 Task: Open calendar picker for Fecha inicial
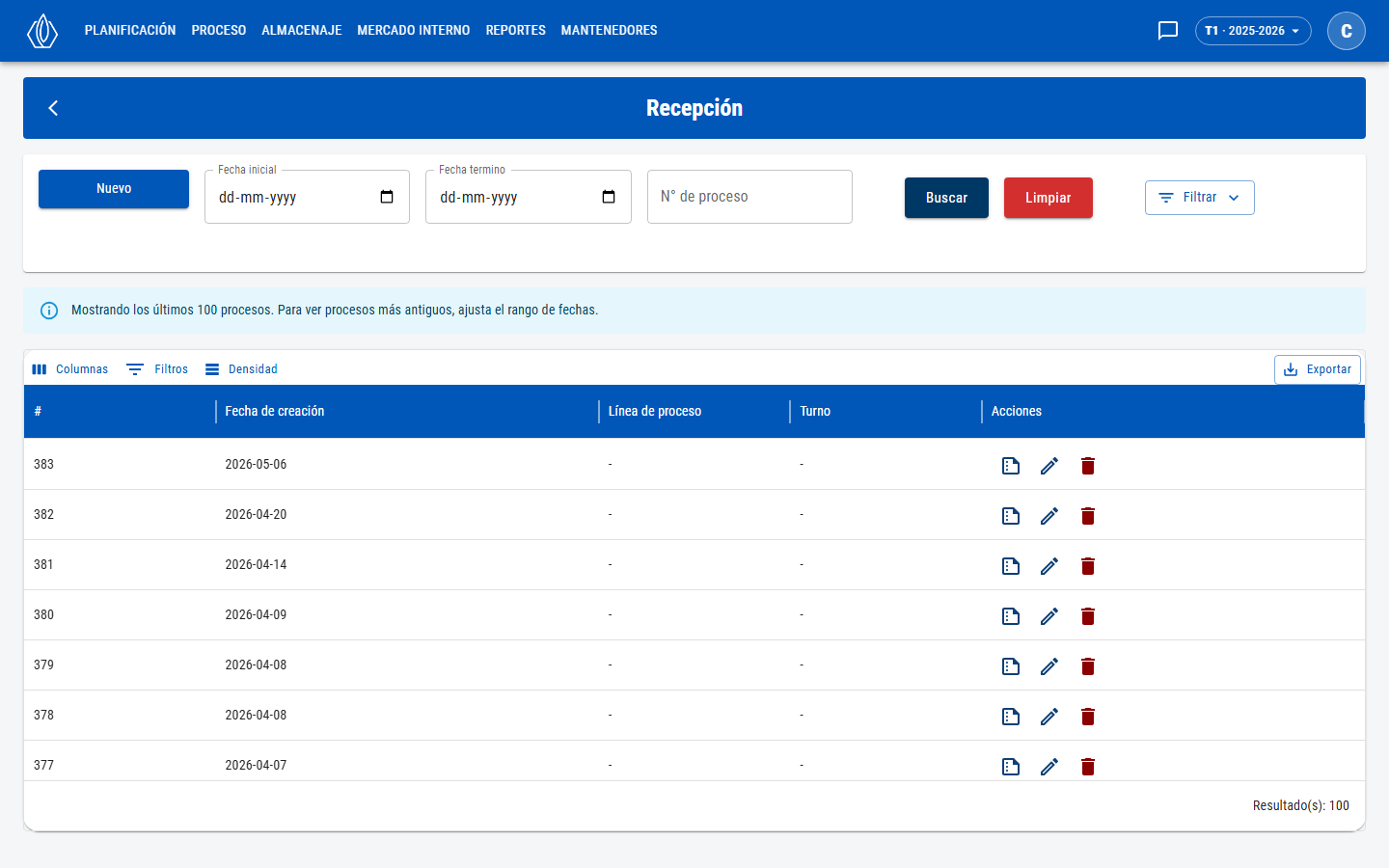coord(387,197)
